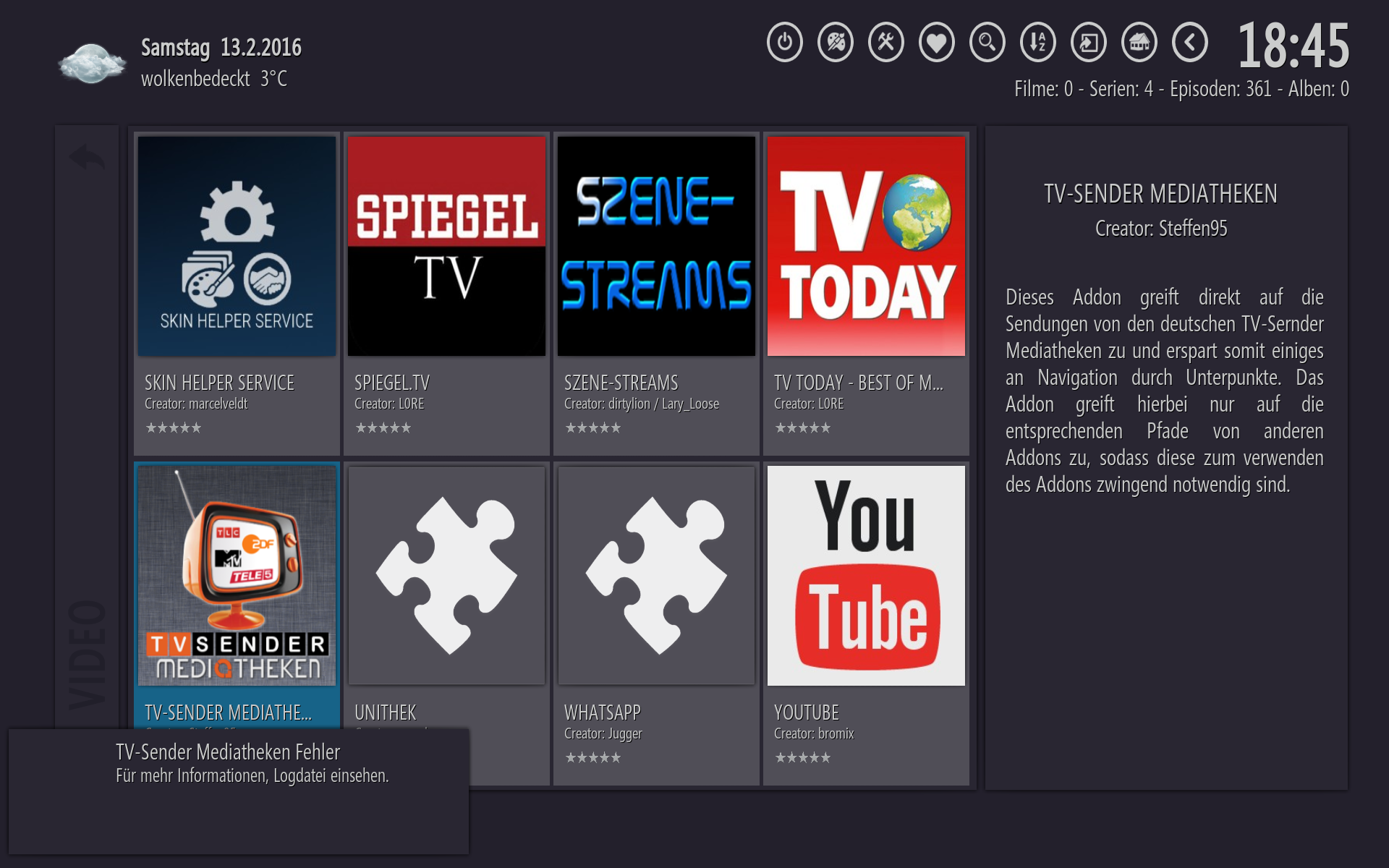
Task: Click the addon description paragraph
Action: [x=1165, y=391]
